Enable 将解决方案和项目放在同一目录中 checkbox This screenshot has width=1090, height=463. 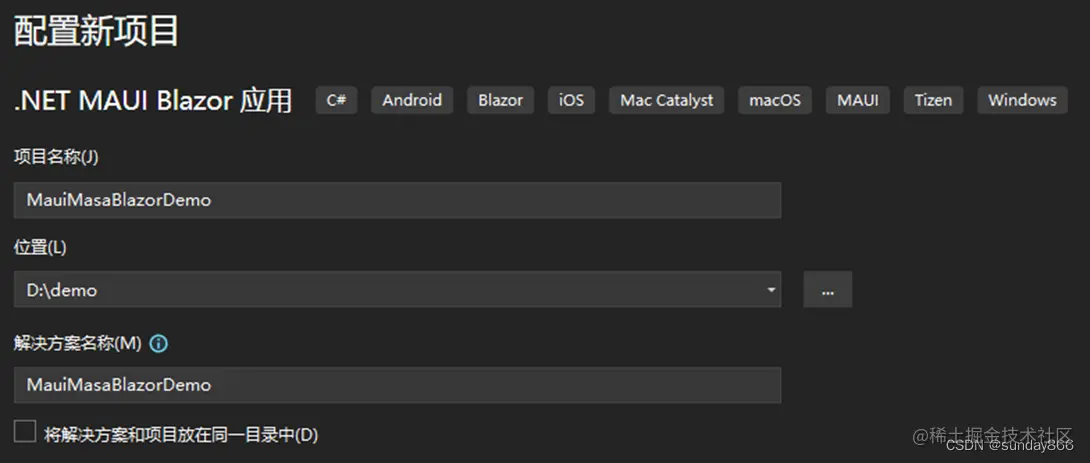[x=25, y=431]
